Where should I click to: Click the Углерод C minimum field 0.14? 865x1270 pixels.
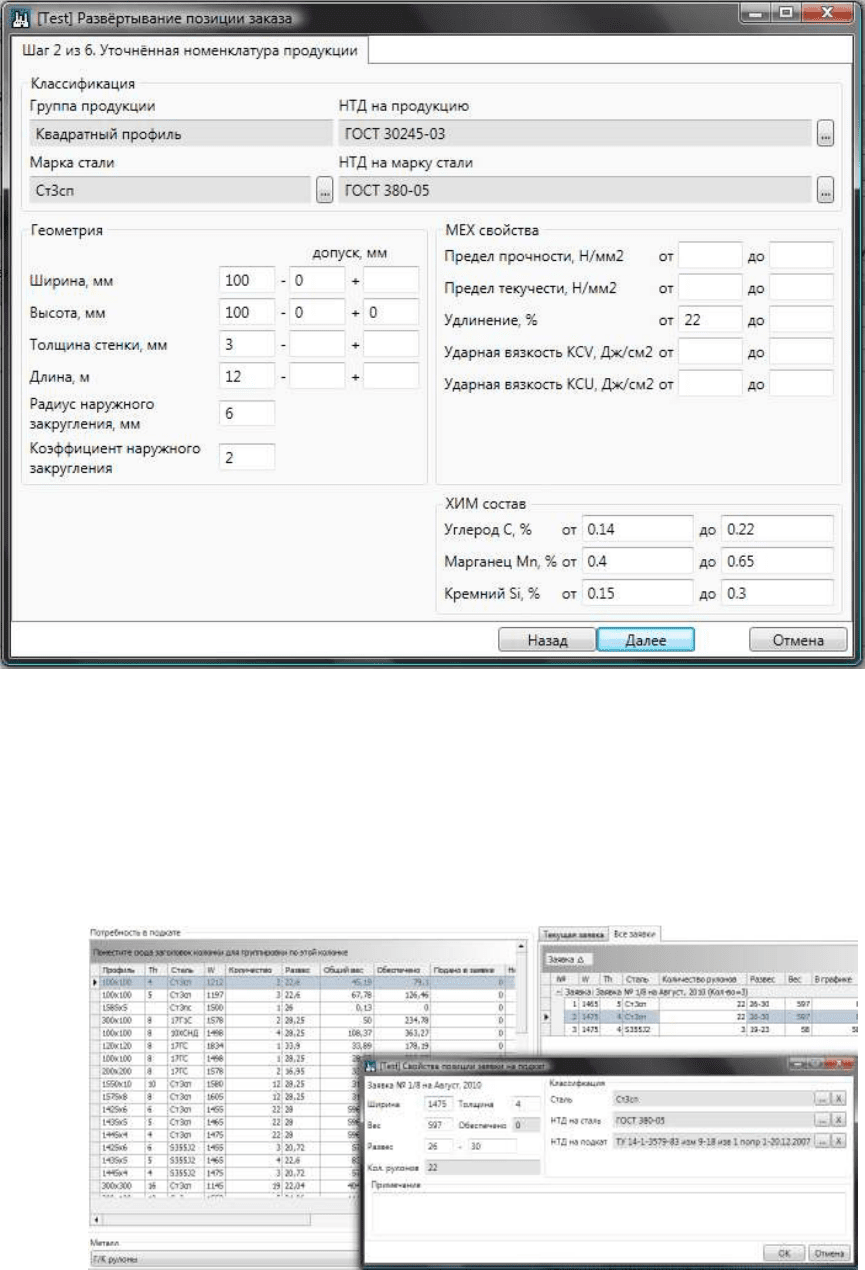pyautogui.click(x=638, y=529)
